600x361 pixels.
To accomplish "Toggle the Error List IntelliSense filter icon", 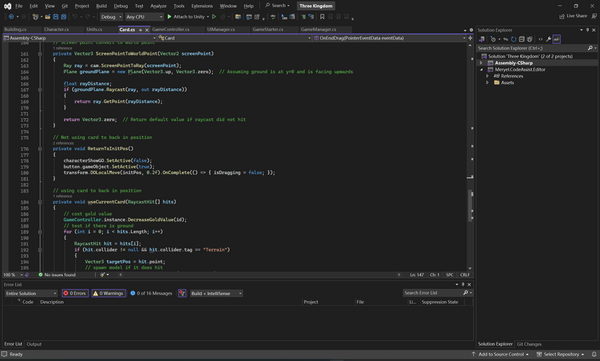I will coord(182,293).
